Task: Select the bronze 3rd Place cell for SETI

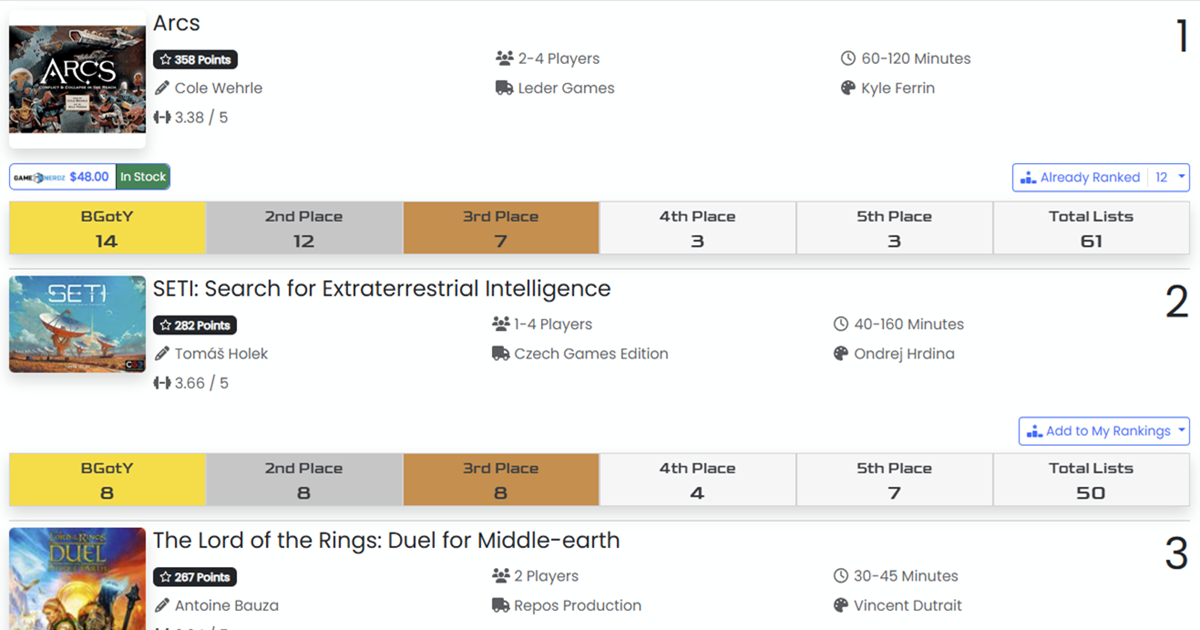Action: 500,480
